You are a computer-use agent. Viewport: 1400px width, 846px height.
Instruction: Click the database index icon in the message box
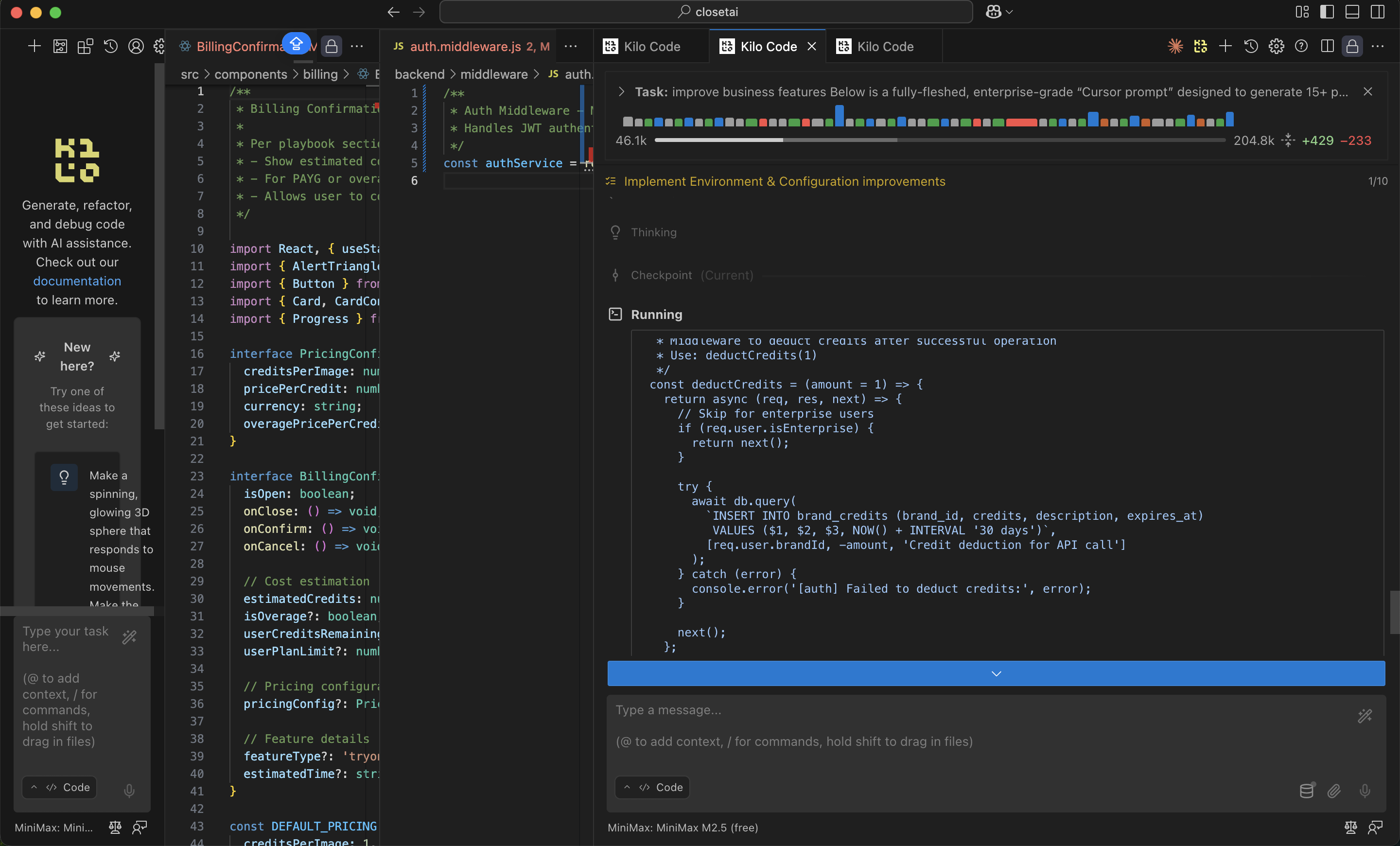coord(1306,790)
